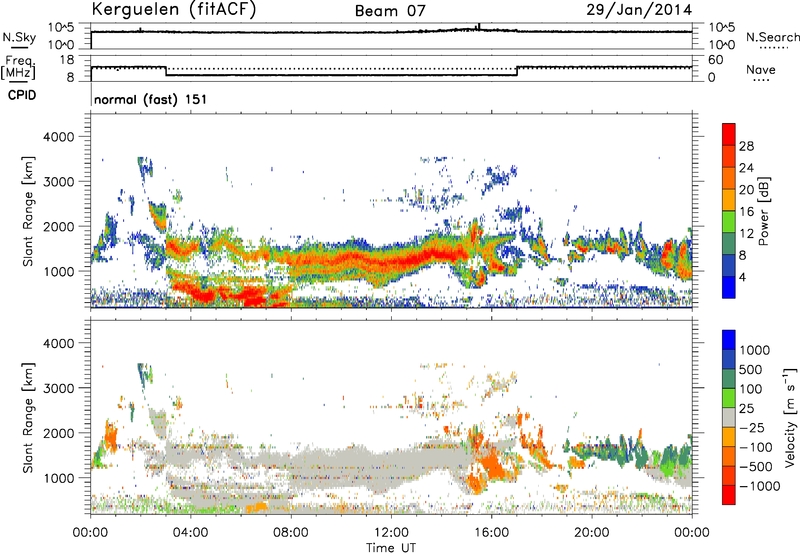The image size is (800, 554).
Task: Click orange velocity patch near 16:00 UT
Action: pyautogui.click(x=491, y=466)
